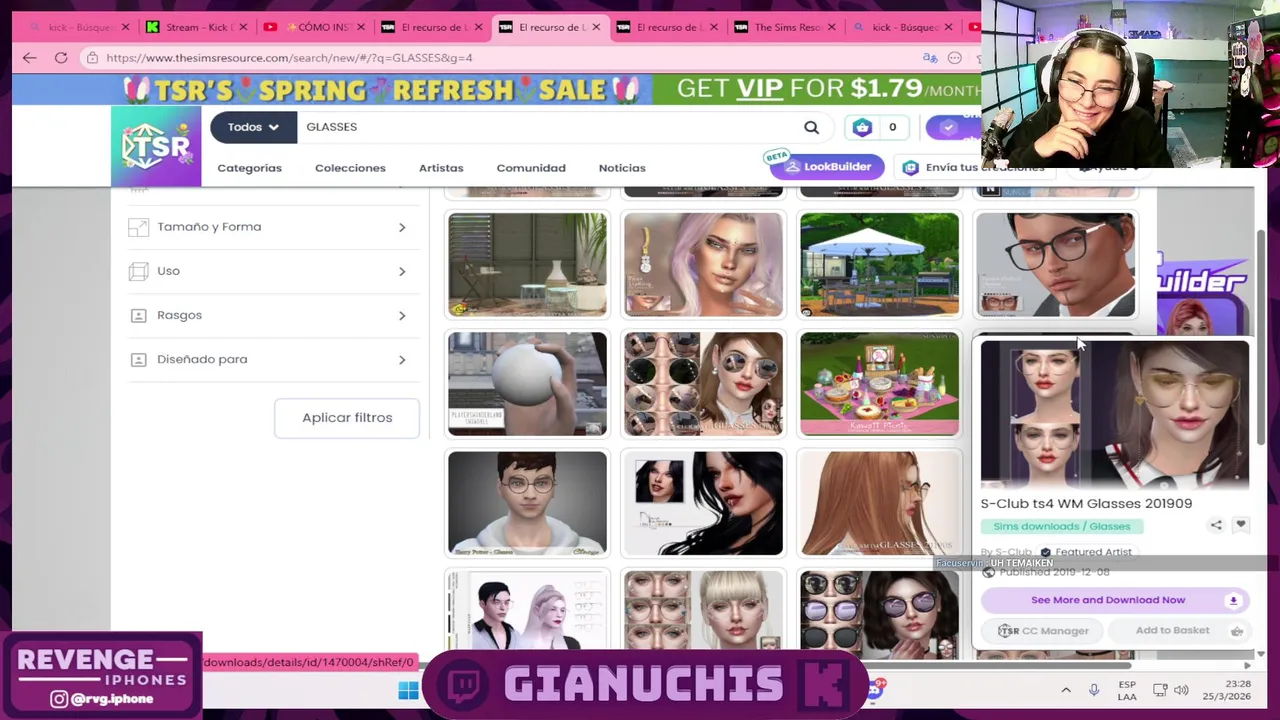Screen dimensions: 1280x720
Task: Click the search magnifier icon
Action: point(811,127)
